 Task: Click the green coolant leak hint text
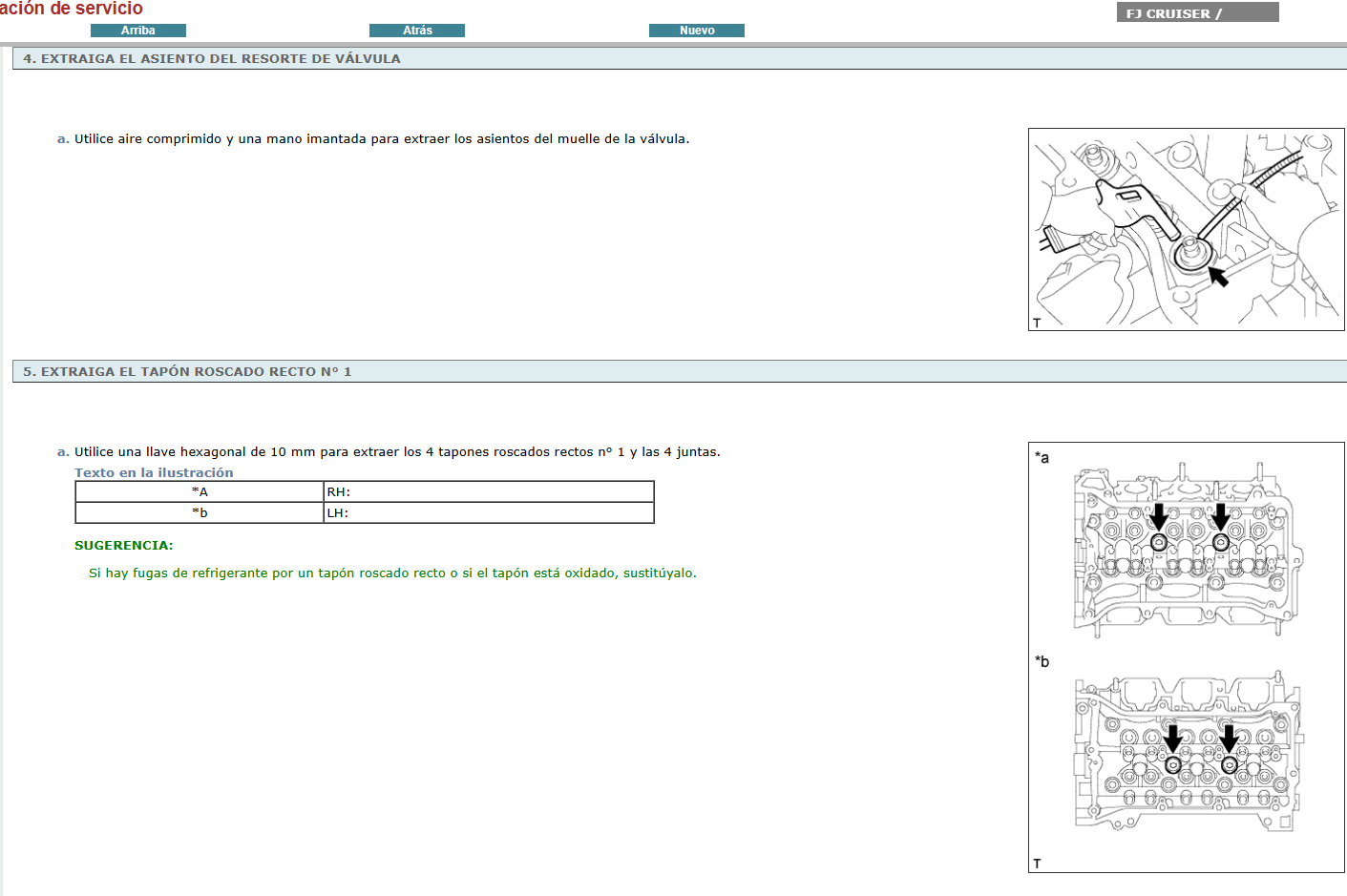[392, 573]
